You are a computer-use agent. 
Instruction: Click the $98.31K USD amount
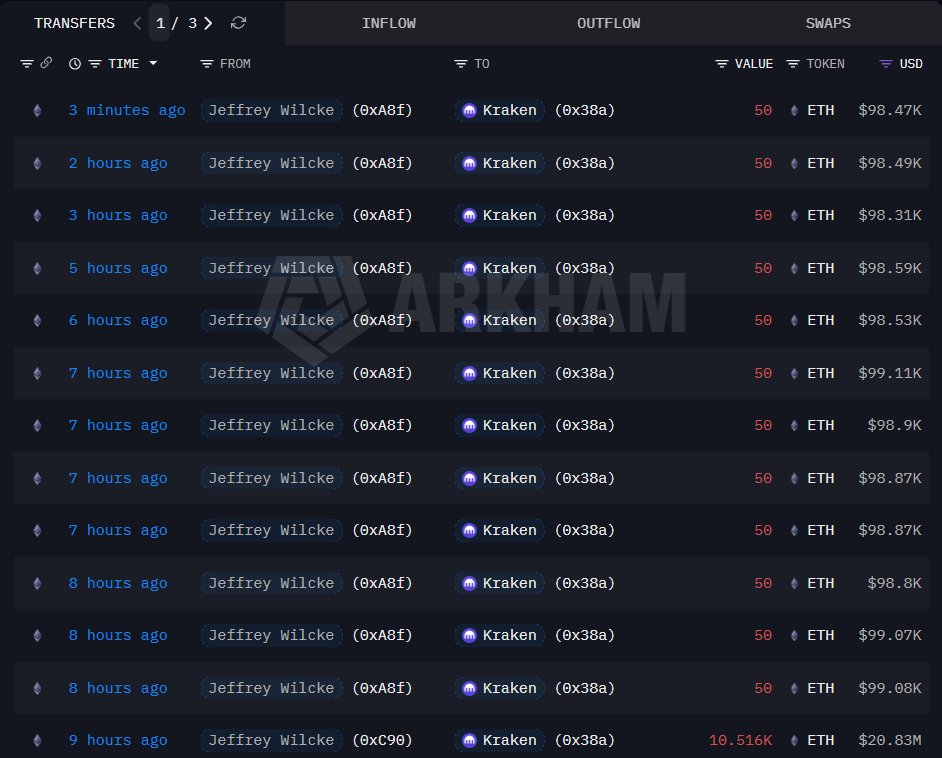pyautogui.click(x=890, y=216)
